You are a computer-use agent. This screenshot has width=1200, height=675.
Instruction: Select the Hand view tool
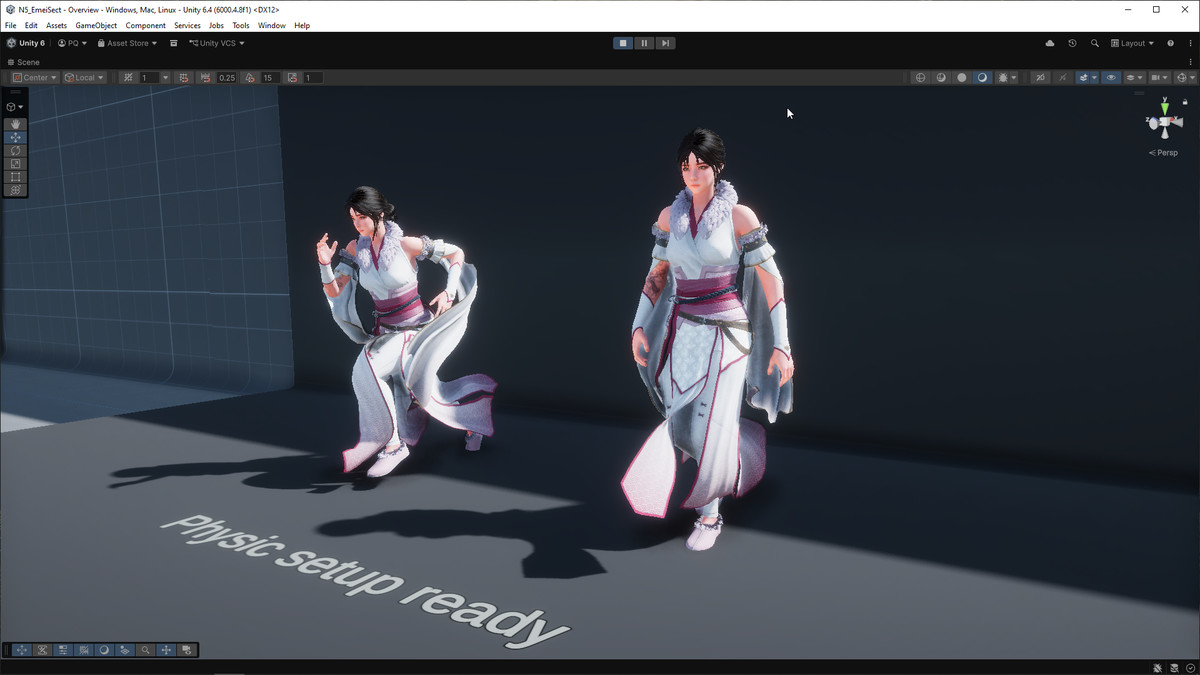15,124
